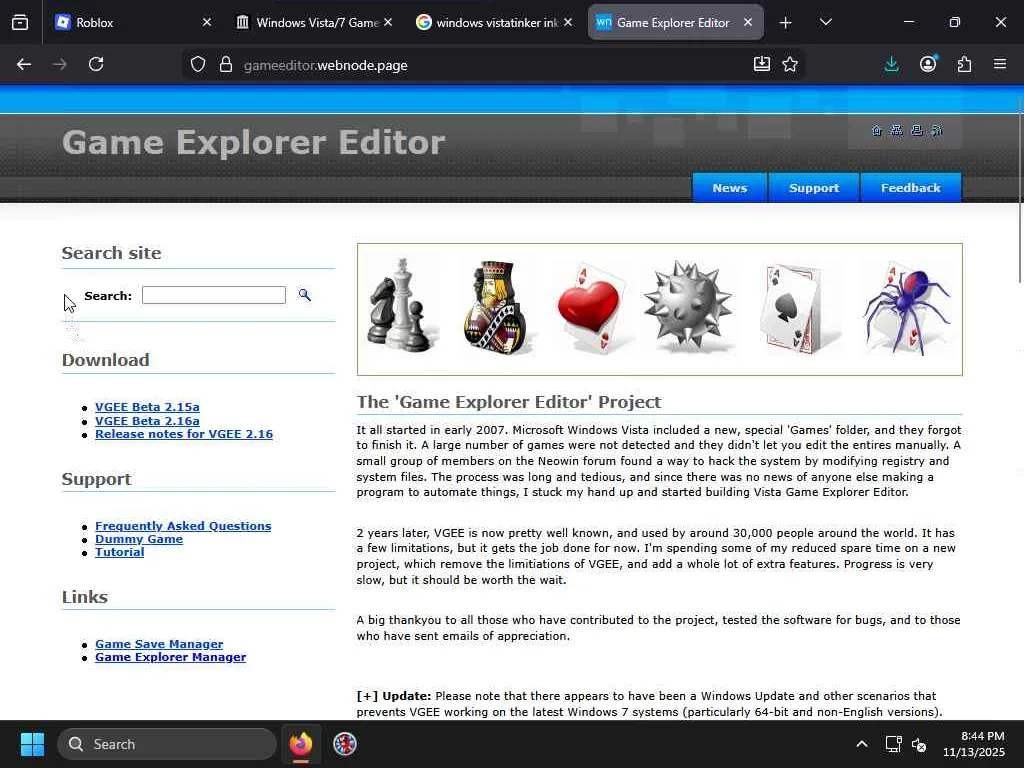Screen dimensions: 1024x768
Task: Open the RSS feed icon in header
Action: pyautogui.click(x=937, y=131)
